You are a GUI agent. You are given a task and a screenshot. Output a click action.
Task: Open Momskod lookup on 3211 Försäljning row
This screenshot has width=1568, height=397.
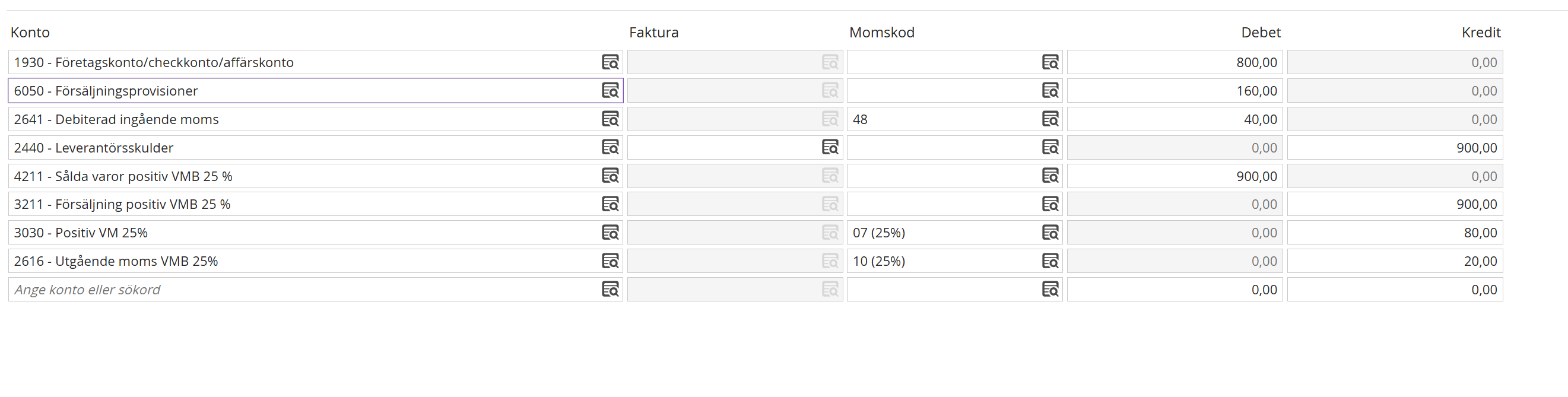[x=1050, y=204]
